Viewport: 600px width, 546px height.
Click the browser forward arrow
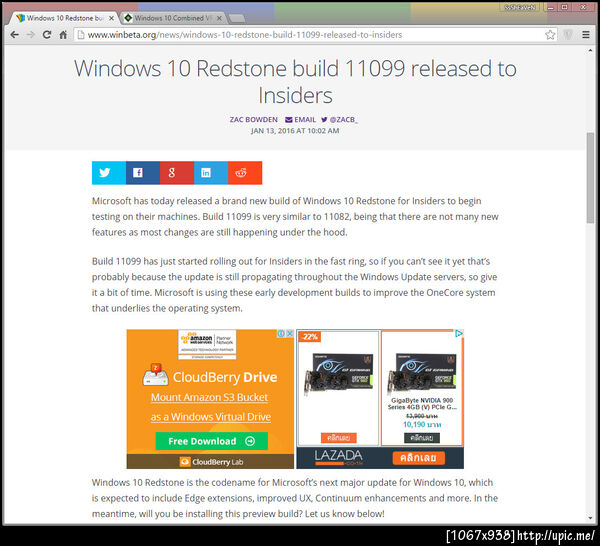point(31,35)
